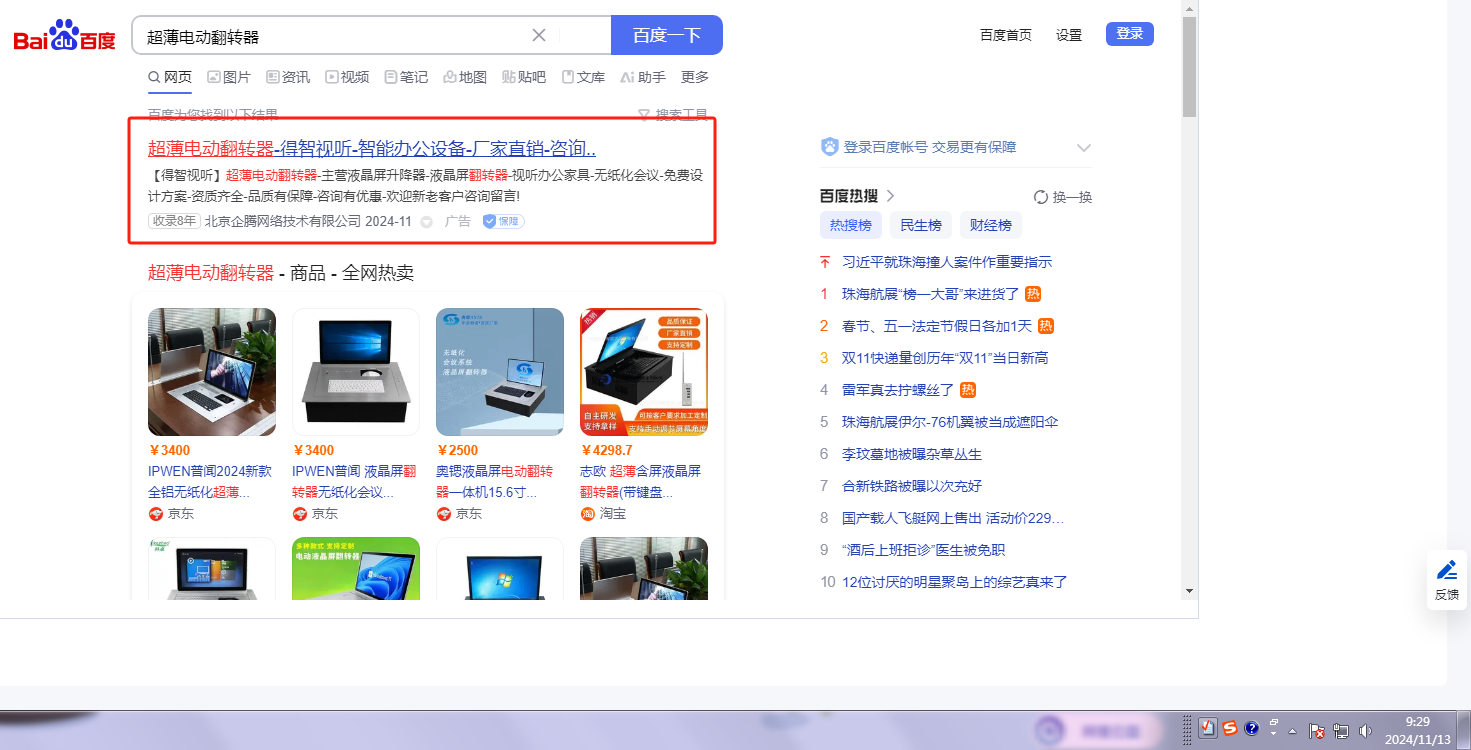Click the Baidu logo
The width and height of the screenshot is (1471, 750).
pyautogui.click(x=65, y=37)
